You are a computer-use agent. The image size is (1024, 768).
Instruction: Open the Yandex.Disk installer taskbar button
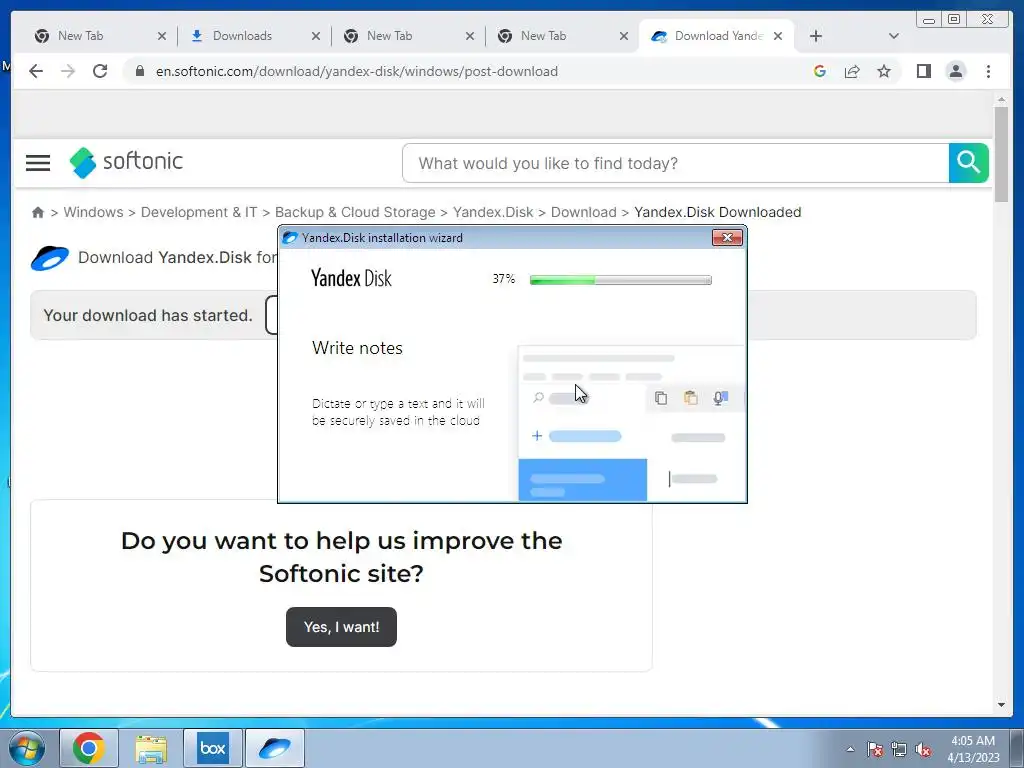(275, 748)
